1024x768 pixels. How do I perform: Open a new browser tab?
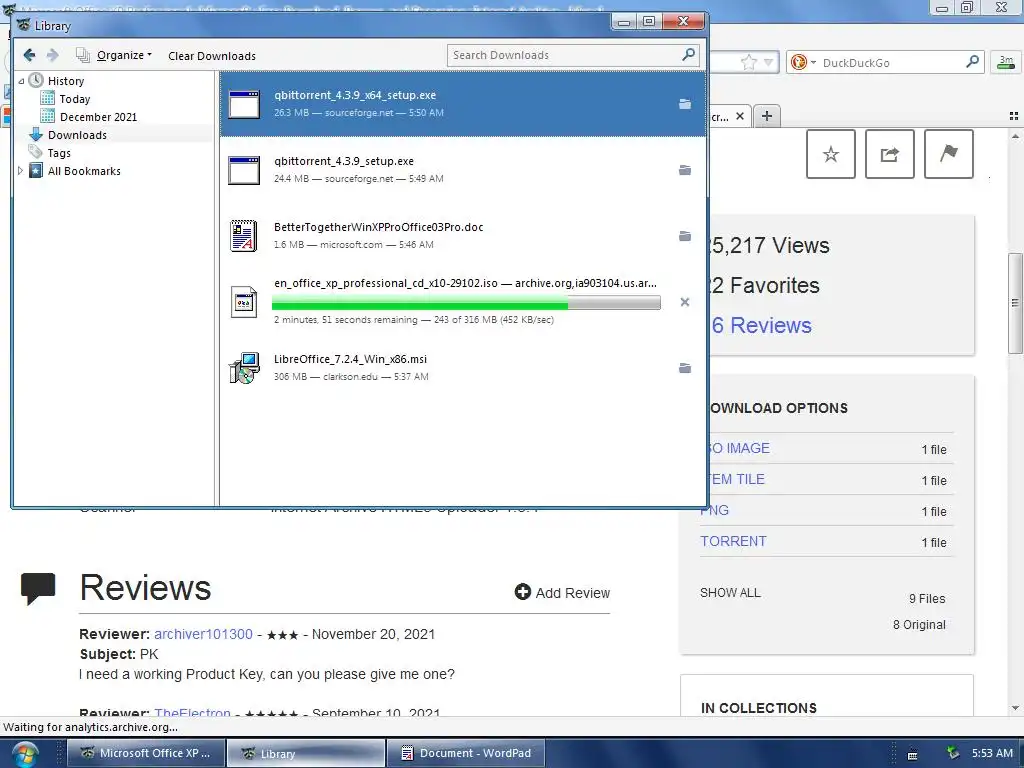point(767,116)
